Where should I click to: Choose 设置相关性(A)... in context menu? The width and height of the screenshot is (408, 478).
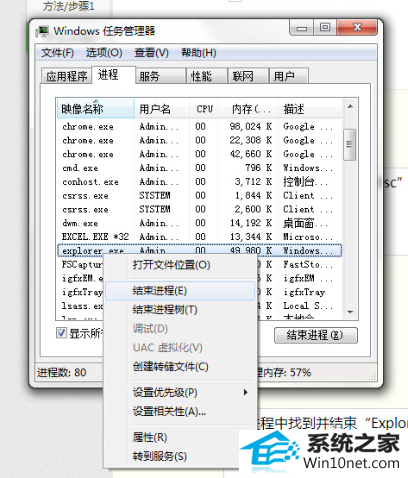click(180, 411)
